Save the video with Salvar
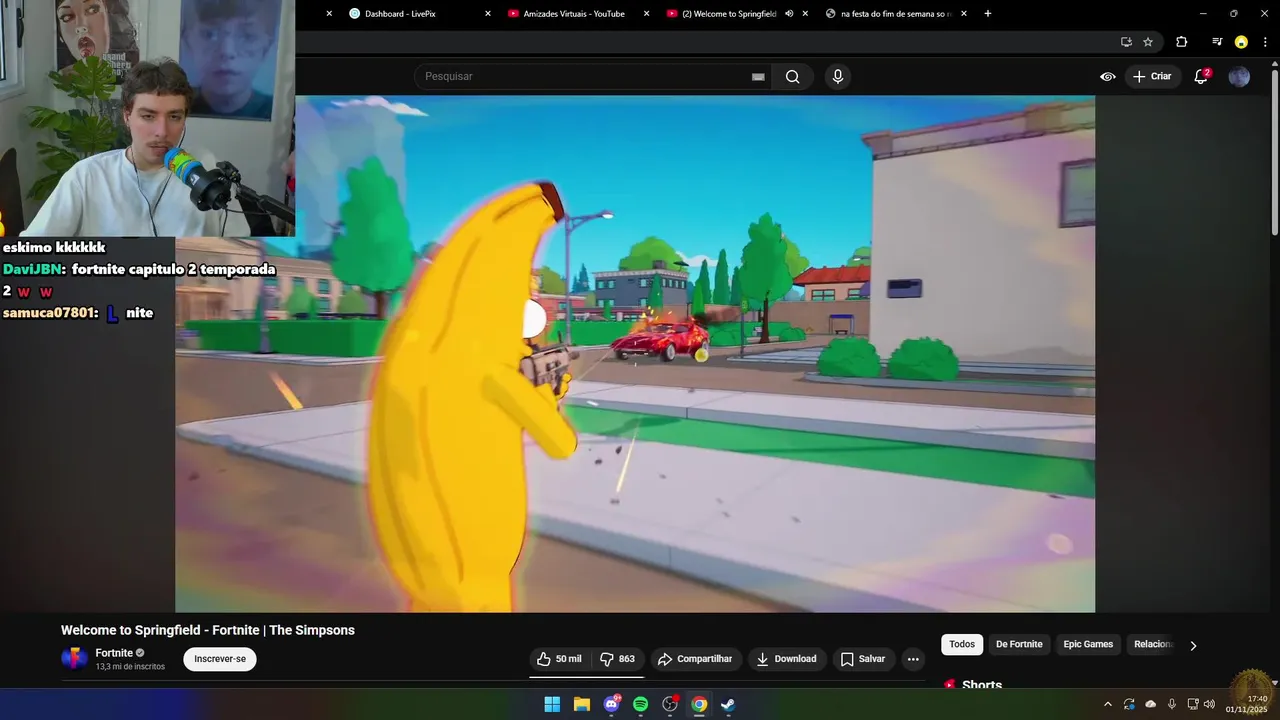The image size is (1280, 720). point(863,659)
